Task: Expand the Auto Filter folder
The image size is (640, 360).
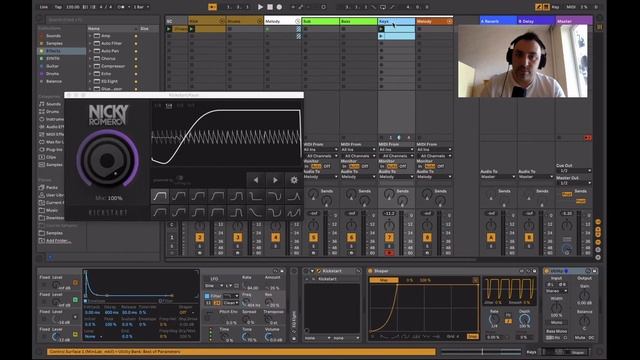Action: 90,43
